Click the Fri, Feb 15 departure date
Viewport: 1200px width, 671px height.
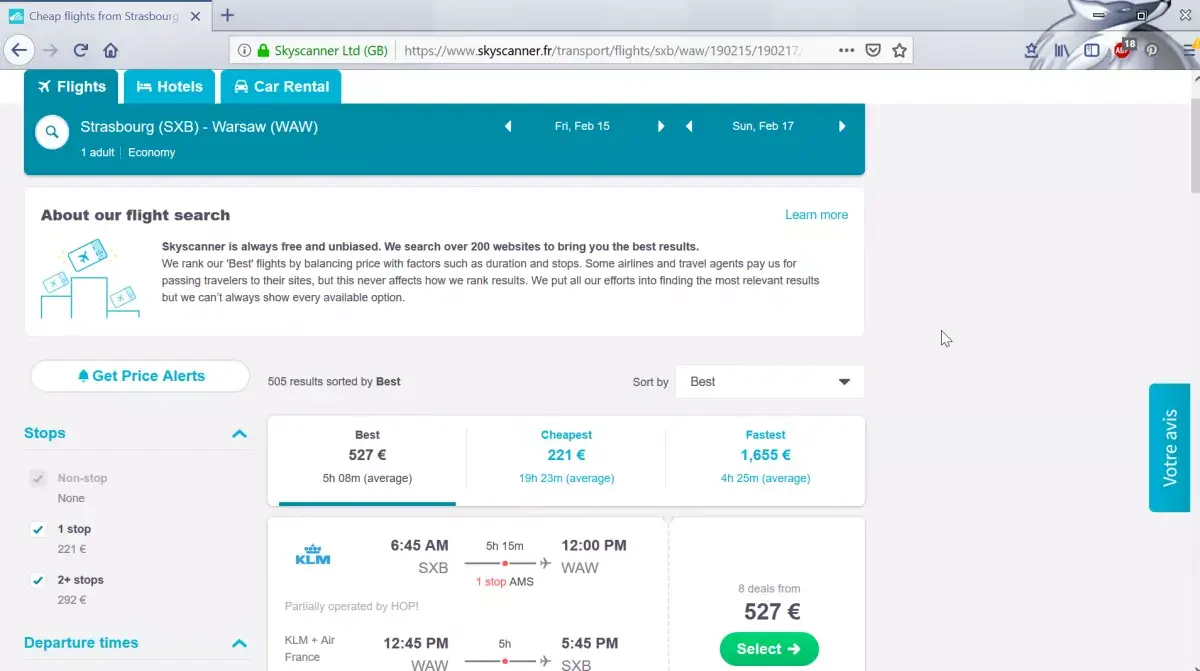[x=582, y=126]
